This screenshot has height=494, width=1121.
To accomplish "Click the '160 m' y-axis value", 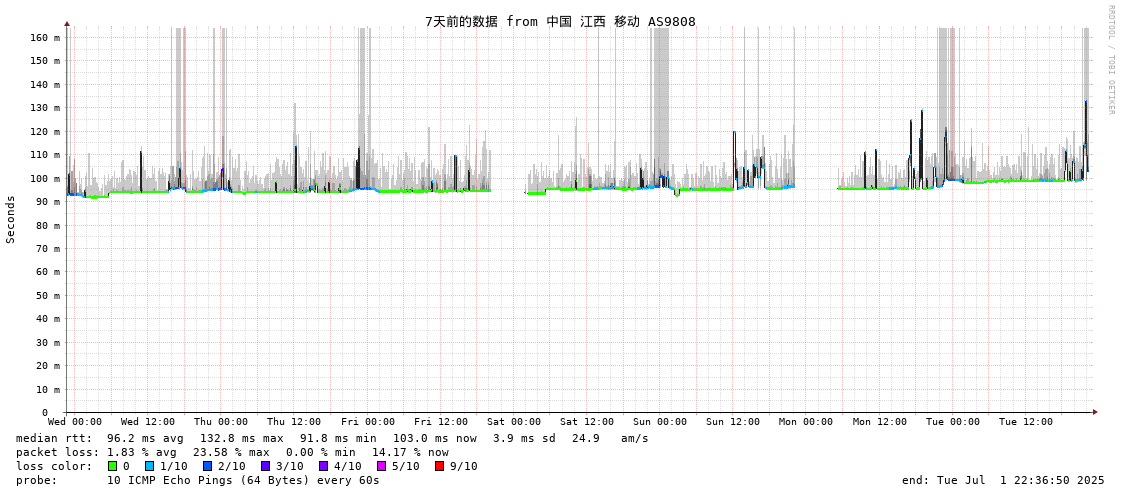I will point(45,37).
